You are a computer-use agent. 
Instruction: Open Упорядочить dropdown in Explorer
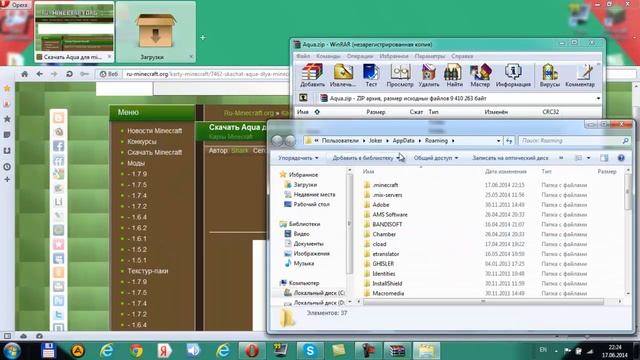(298, 158)
